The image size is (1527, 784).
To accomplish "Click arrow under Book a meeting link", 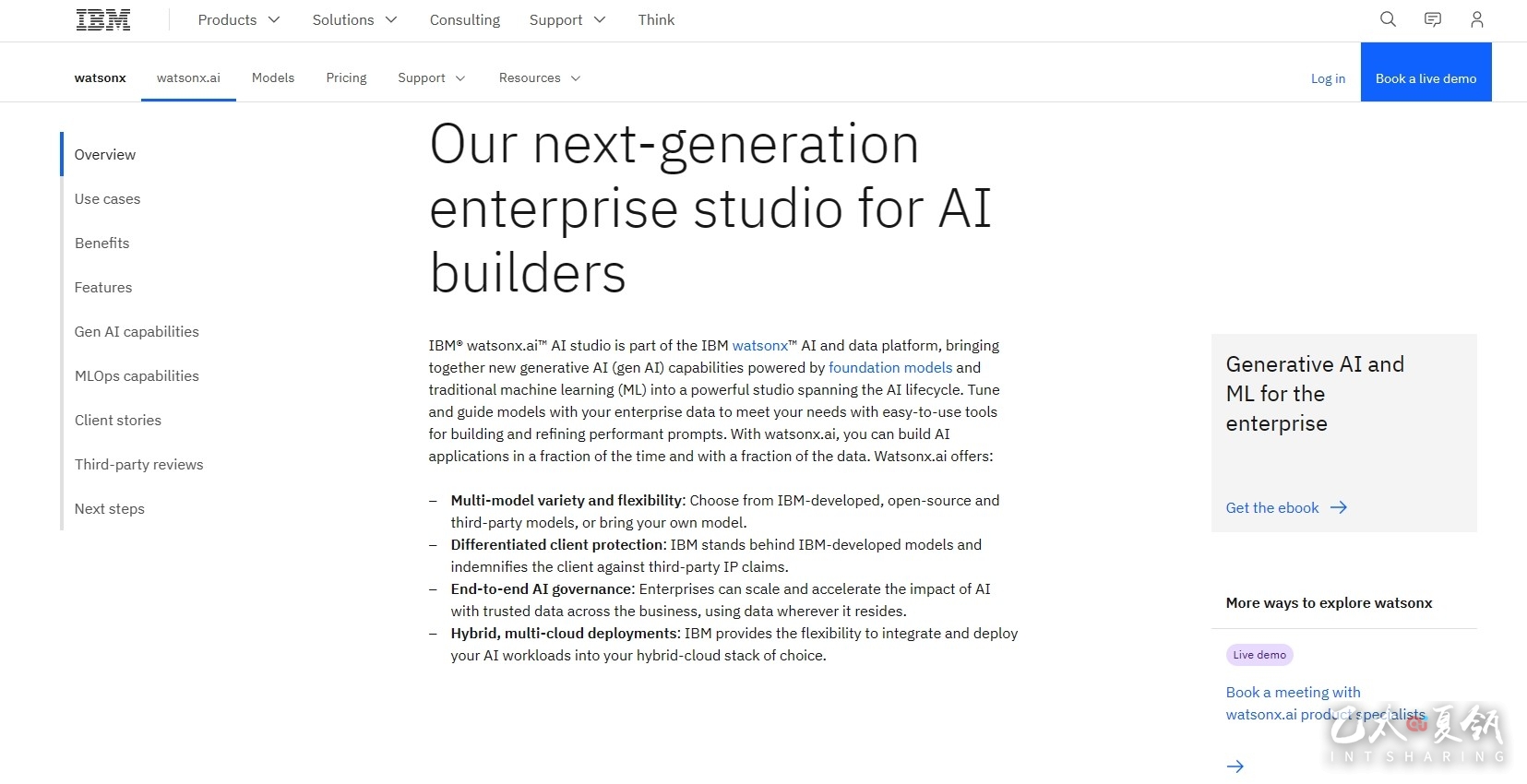I will (x=1235, y=766).
